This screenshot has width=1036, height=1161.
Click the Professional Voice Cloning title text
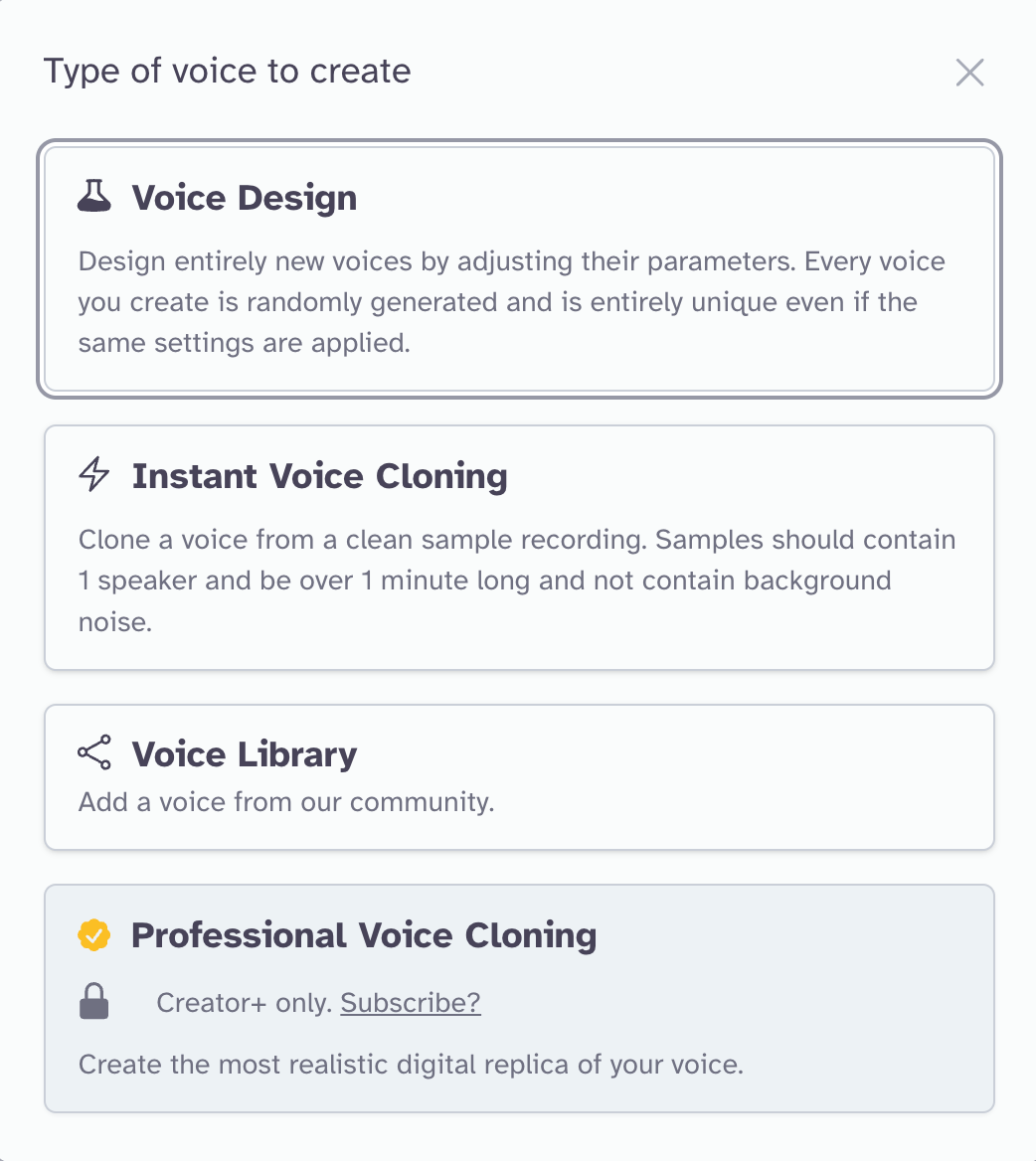(x=364, y=935)
